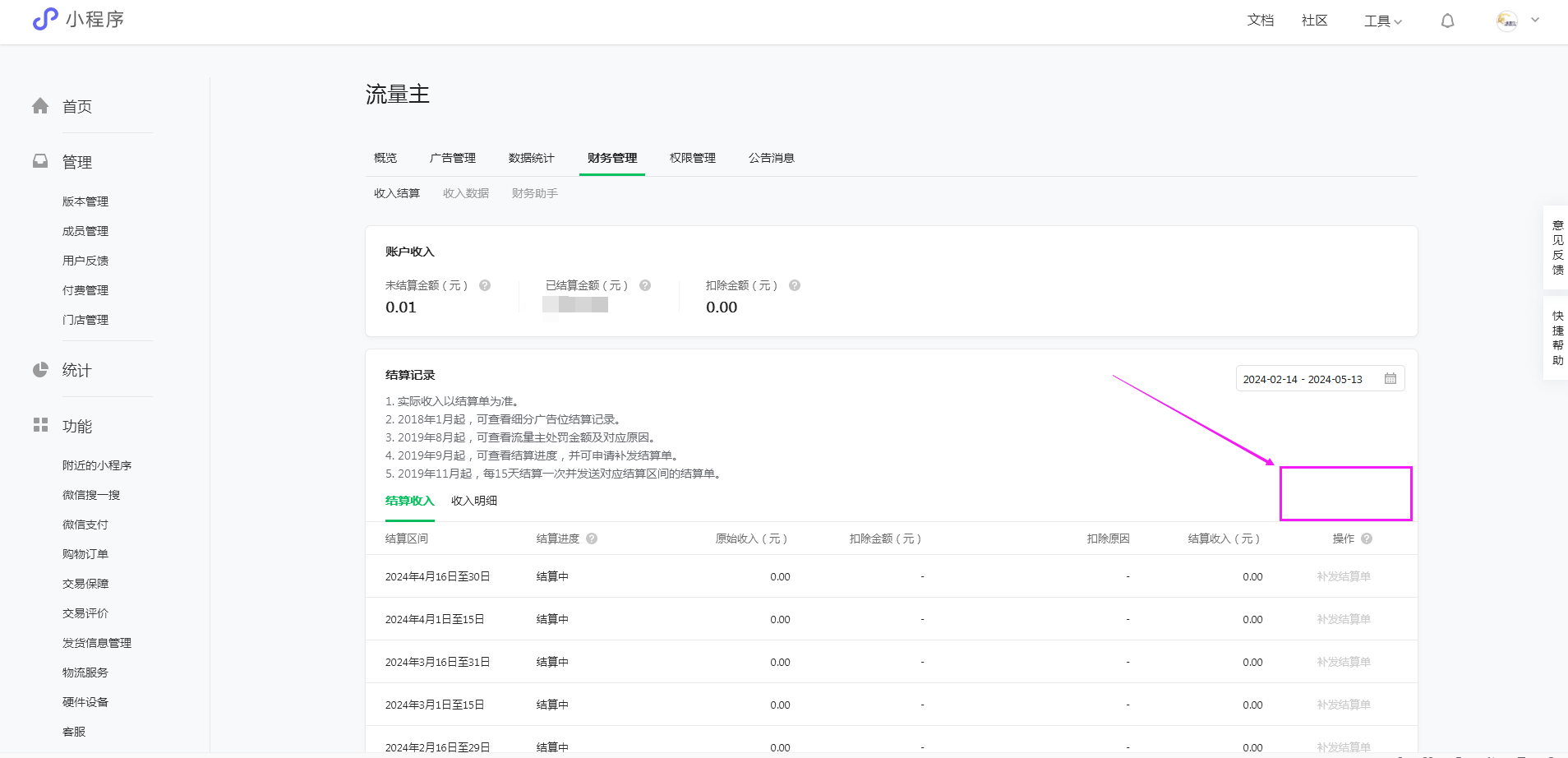Open 附近的小程序 in sidebar
1568x758 pixels.
(97, 465)
